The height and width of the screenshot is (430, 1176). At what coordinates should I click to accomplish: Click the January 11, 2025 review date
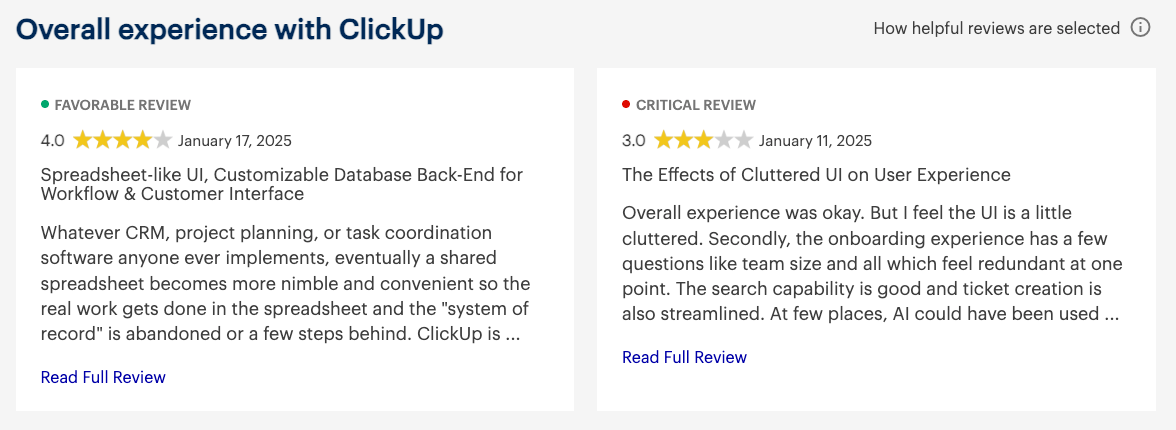pos(815,140)
